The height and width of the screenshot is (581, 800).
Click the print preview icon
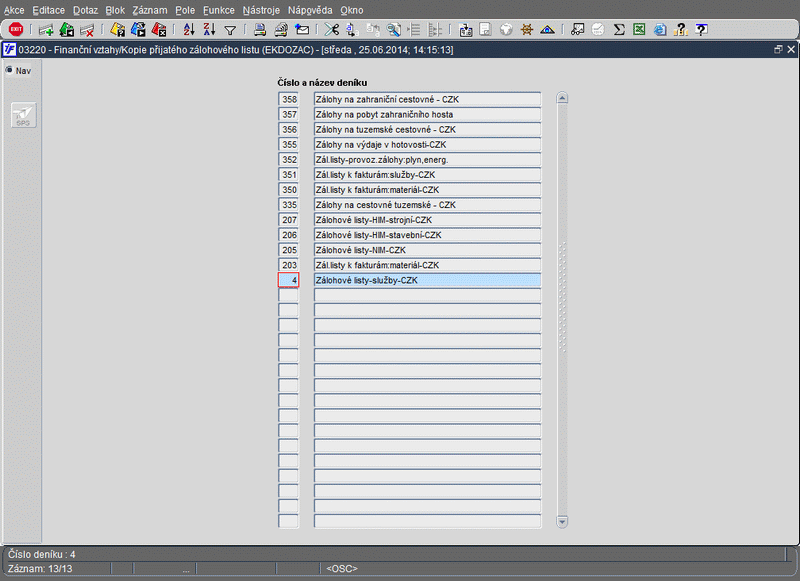point(281,30)
